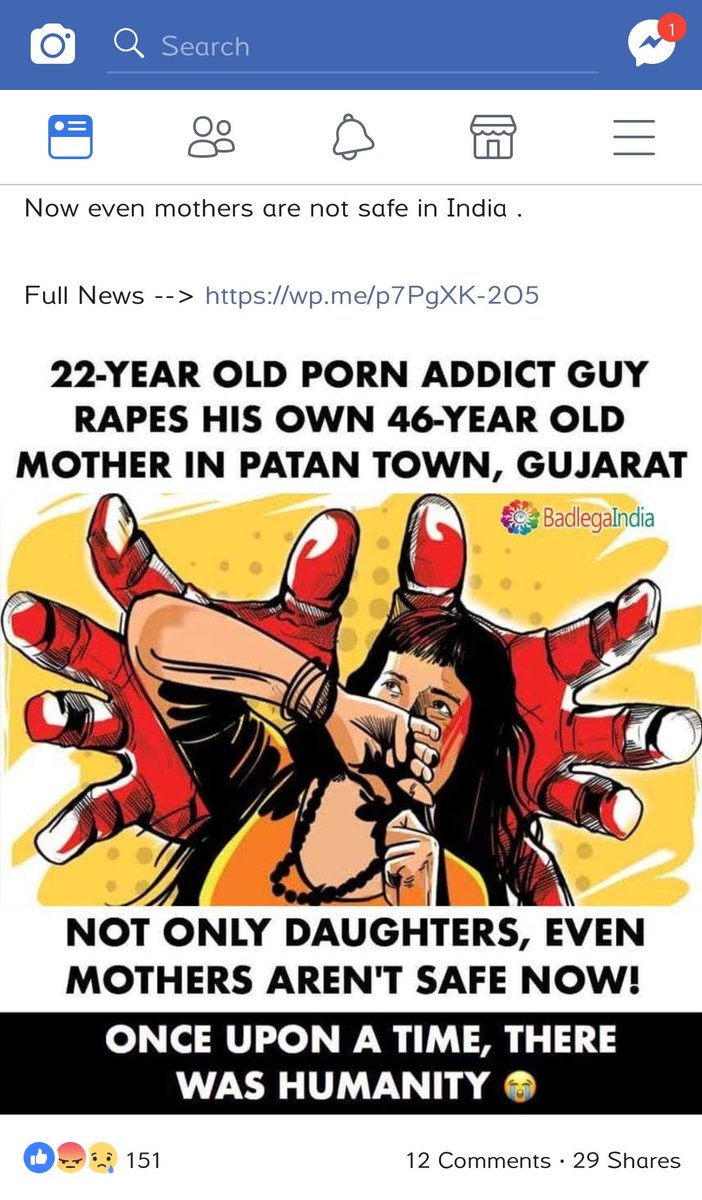Open the Marketplace storefront icon
Image resolution: width=702 pixels, height=1200 pixels.
point(493,137)
